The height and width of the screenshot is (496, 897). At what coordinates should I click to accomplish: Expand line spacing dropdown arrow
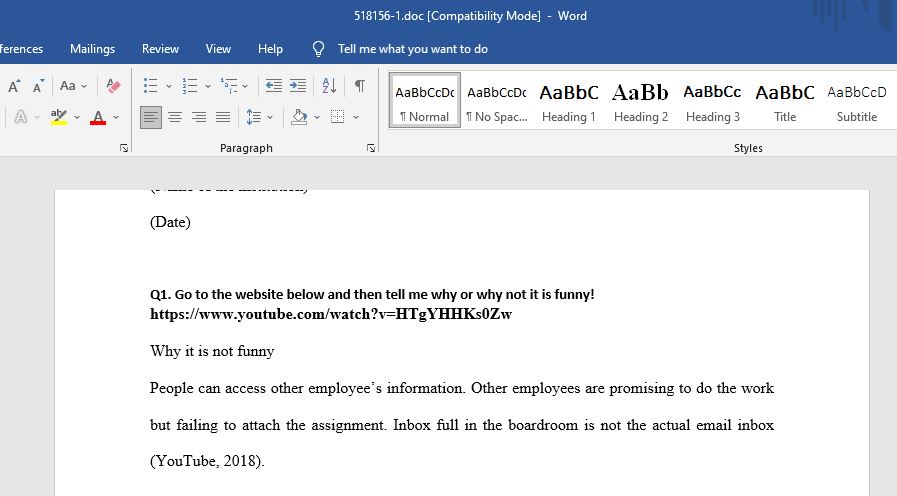coord(270,118)
